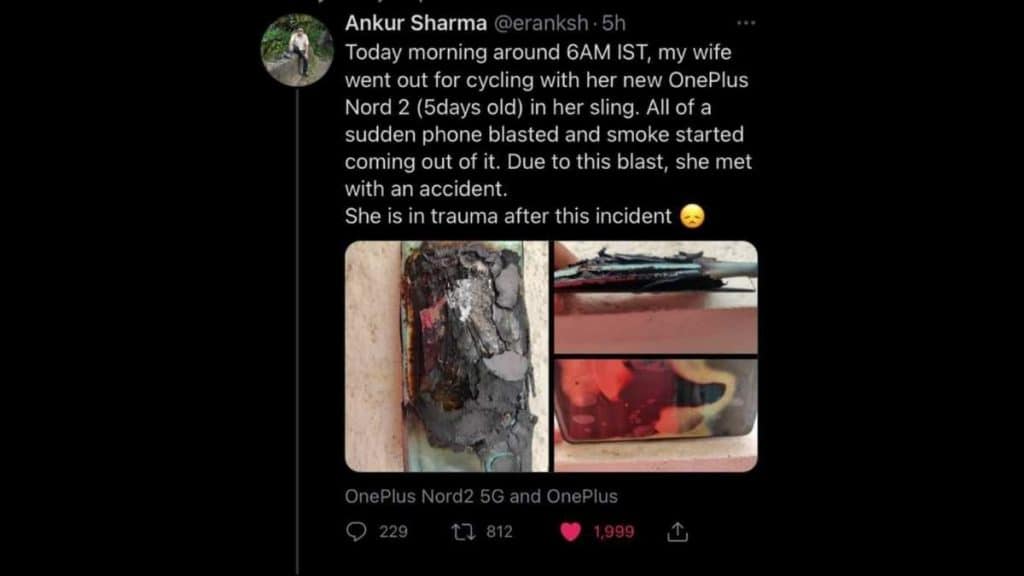The height and width of the screenshot is (576, 1024).
Task: Click the Ankur Sharma display name
Action: 415,24
